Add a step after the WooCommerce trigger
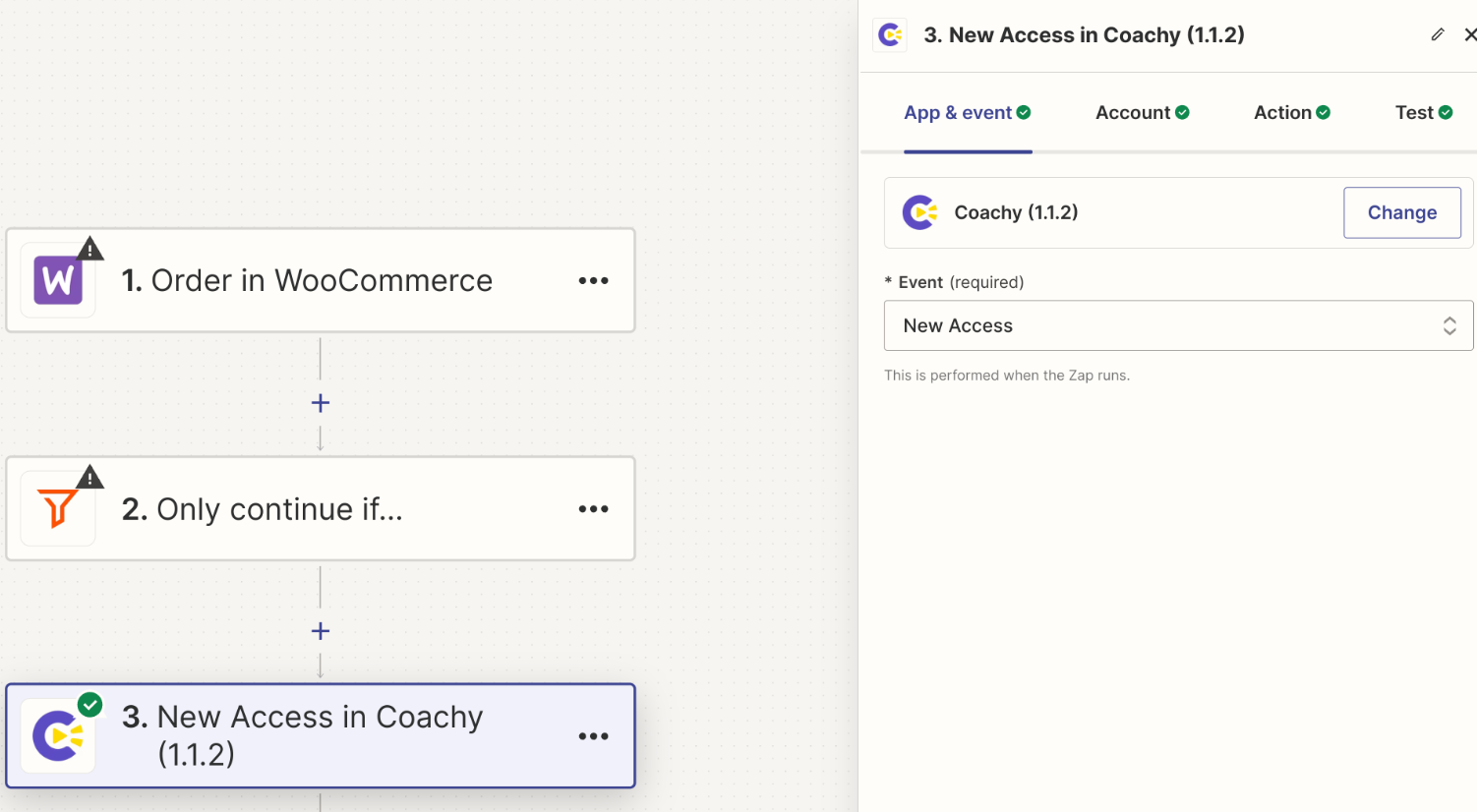 (x=320, y=403)
